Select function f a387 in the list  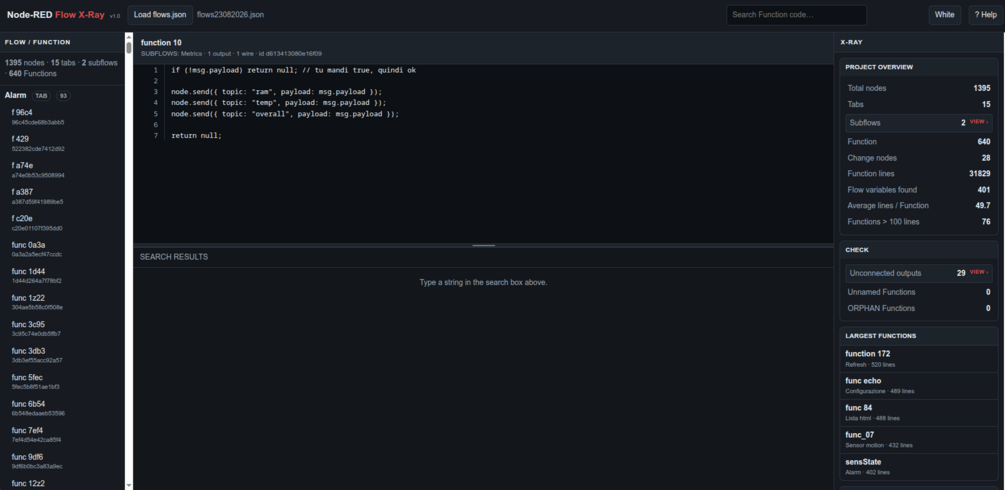pos(64,196)
